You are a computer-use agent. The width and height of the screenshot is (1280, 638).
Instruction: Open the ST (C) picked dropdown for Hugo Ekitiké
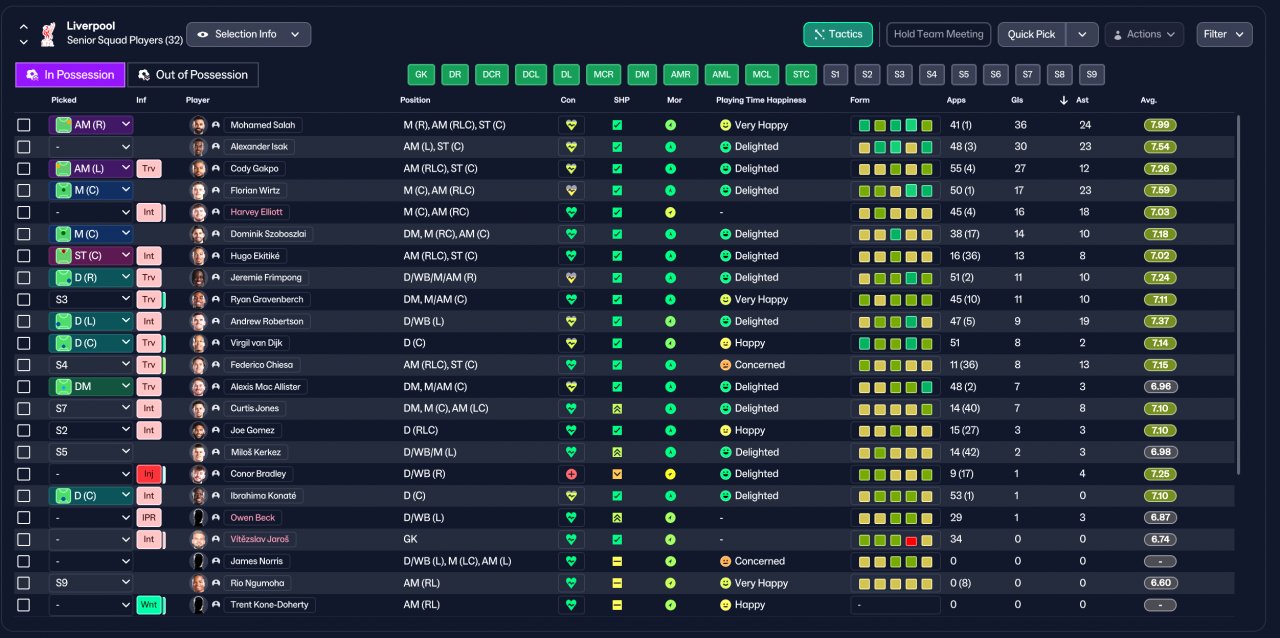pyautogui.click(x=91, y=256)
